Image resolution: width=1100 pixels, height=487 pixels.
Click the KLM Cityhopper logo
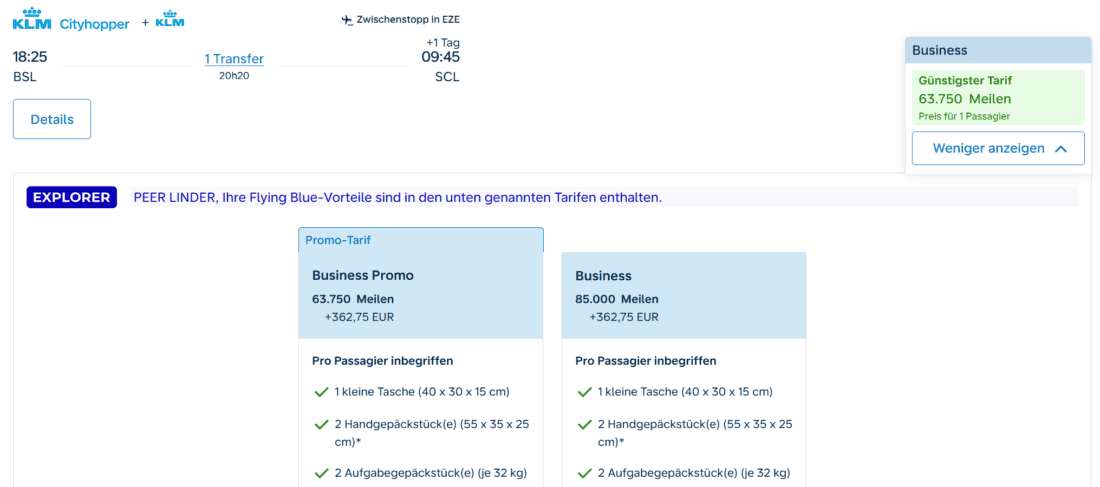[71, 19]
